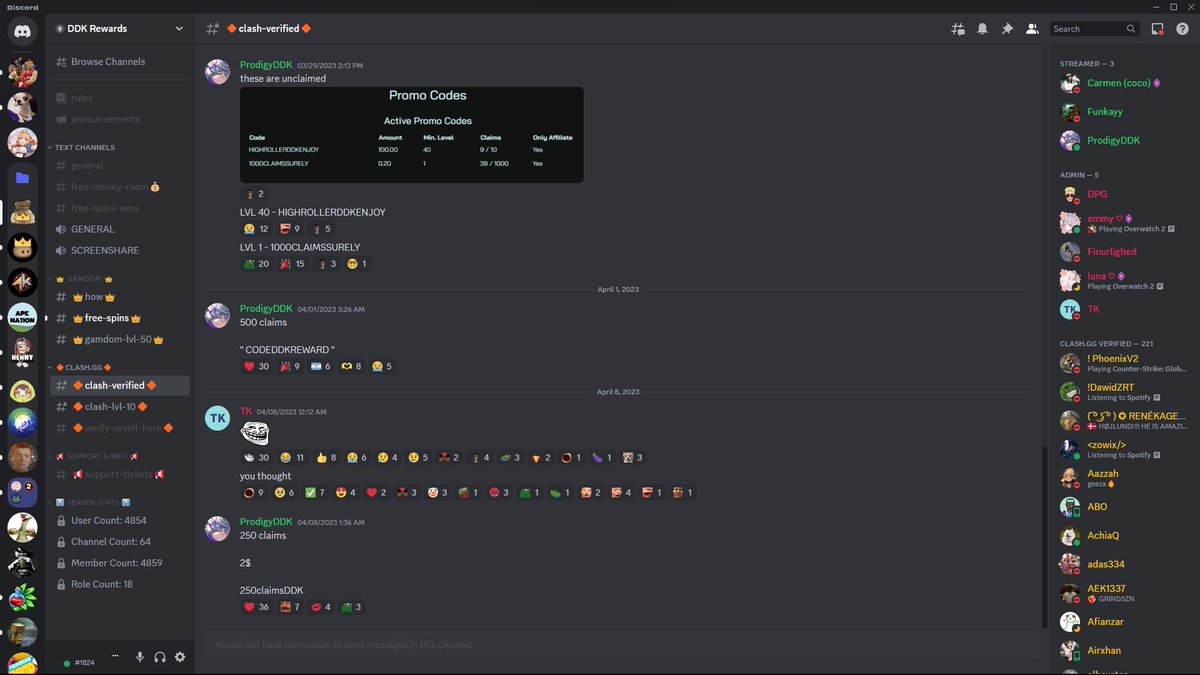Open the Threads icon in channel header

tap(958, 29)
